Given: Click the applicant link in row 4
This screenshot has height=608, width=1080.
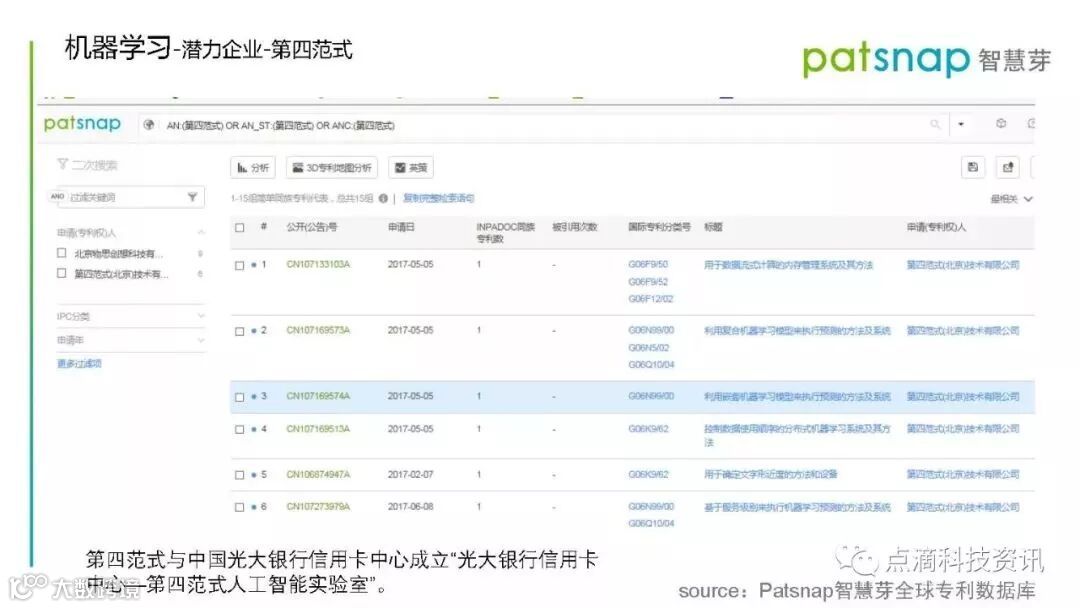Looking at the screenshot, I should click(x=963, y=429).
